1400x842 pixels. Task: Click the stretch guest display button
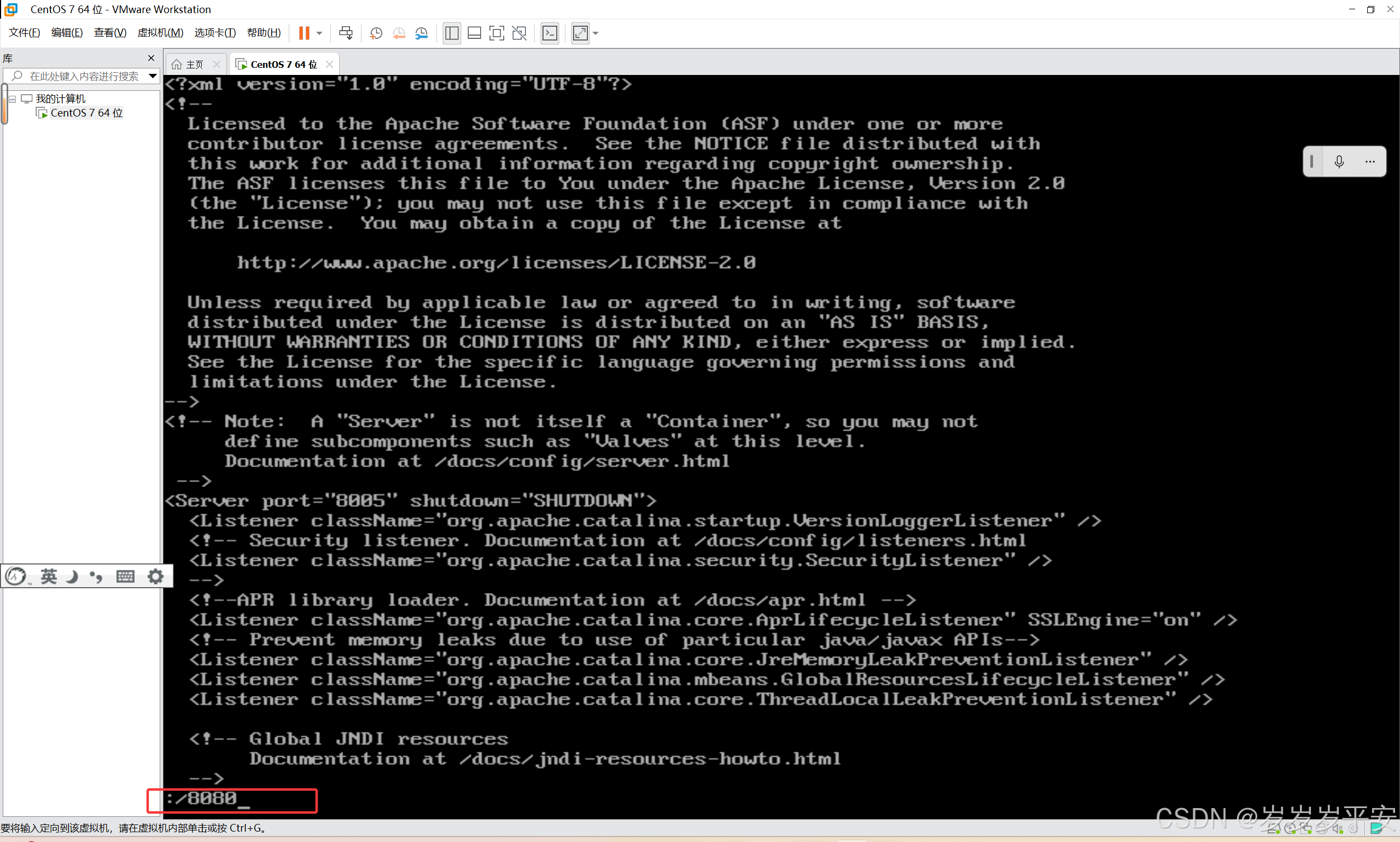[x=580, y=33]
